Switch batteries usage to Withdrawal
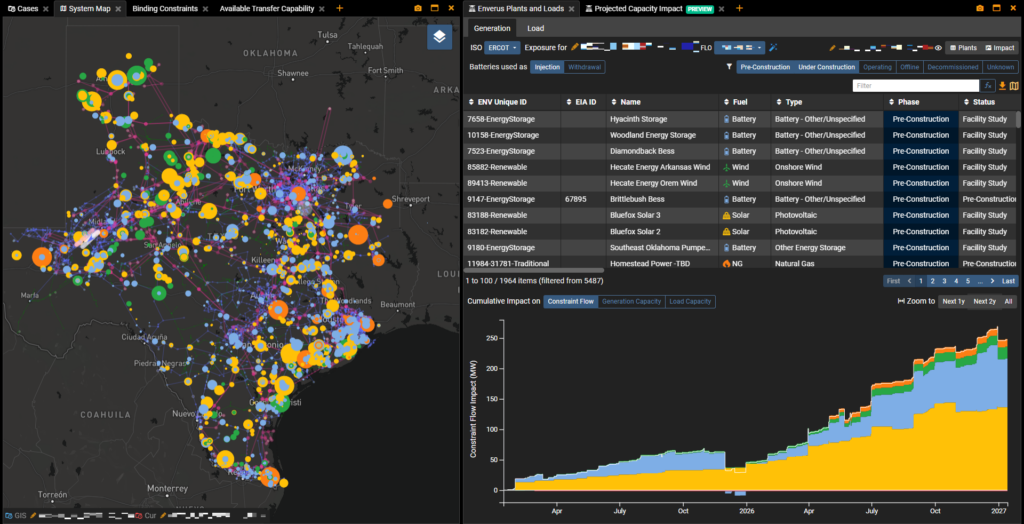The height and width of the screenshot is (524, 1024). (585, 67)
